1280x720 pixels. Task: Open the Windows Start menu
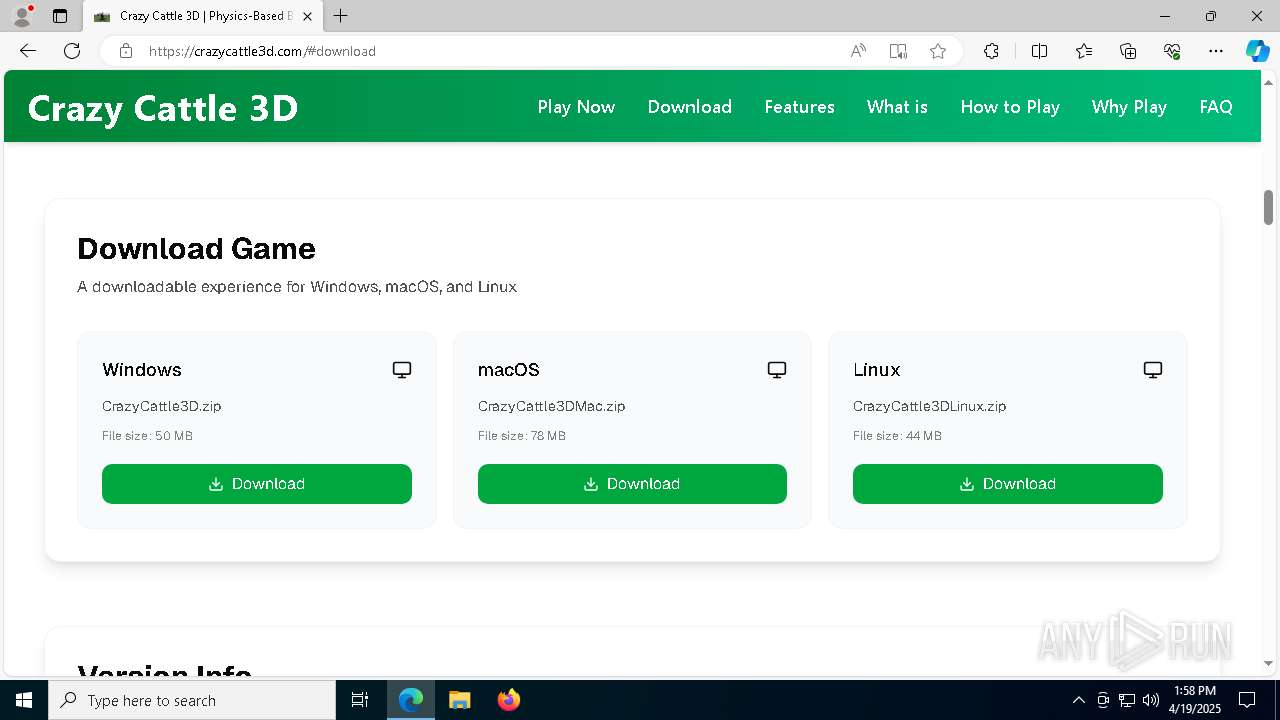(24, 700)
